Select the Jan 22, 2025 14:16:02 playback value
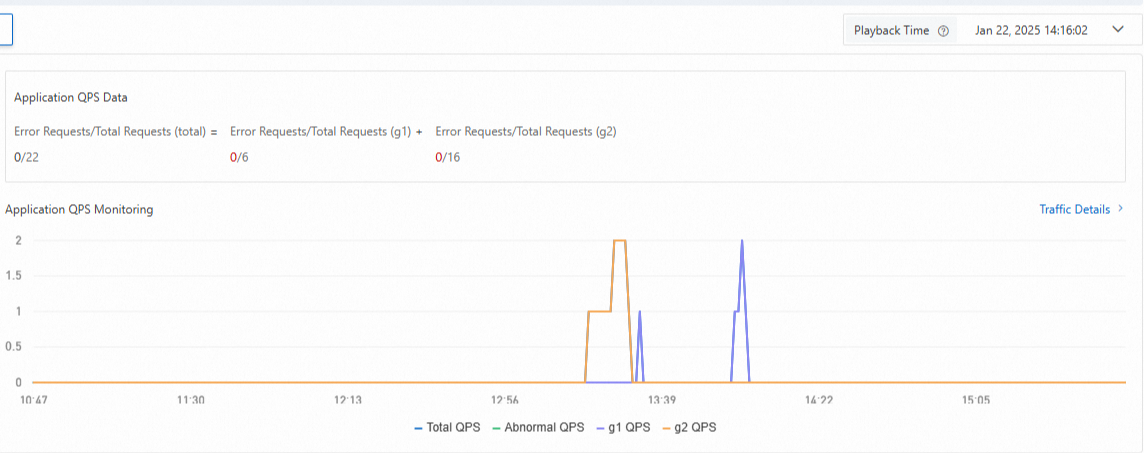This screenshot has height=453, width=1144. (1031, 31)
